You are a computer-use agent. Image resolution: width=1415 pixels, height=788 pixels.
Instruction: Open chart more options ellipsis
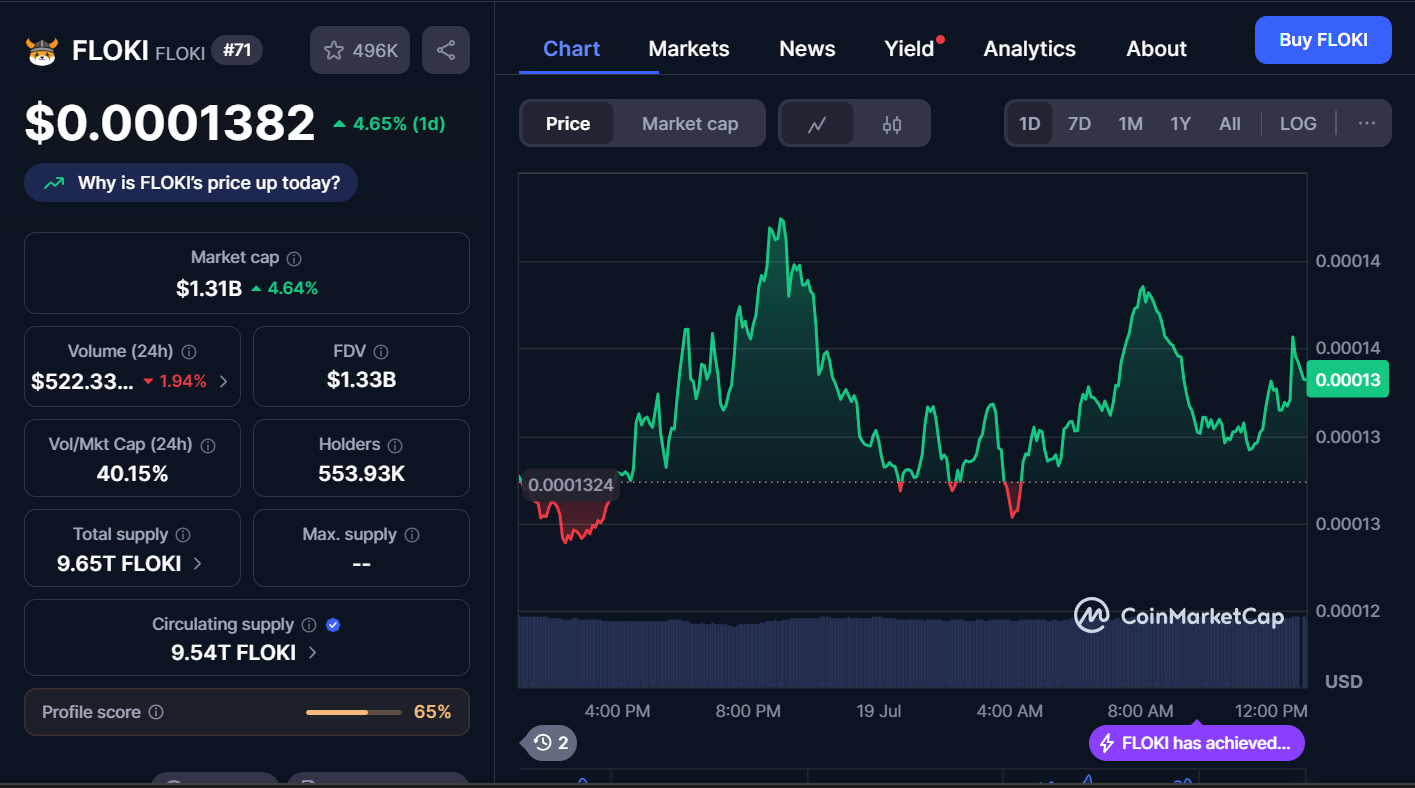1367,124
